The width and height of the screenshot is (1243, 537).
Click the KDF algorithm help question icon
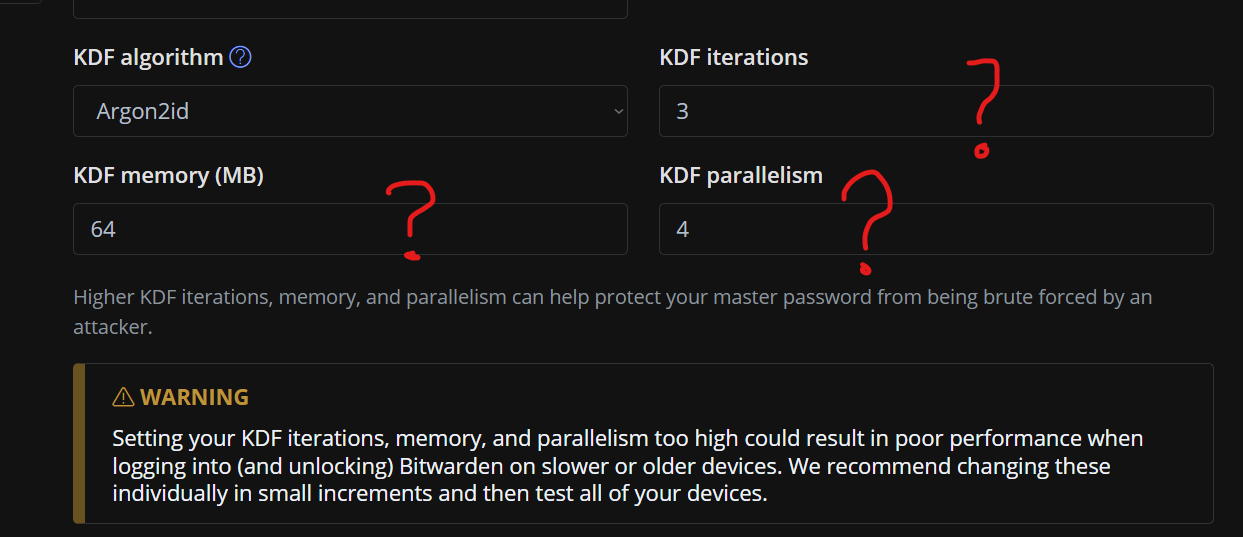tap(240, 58)
